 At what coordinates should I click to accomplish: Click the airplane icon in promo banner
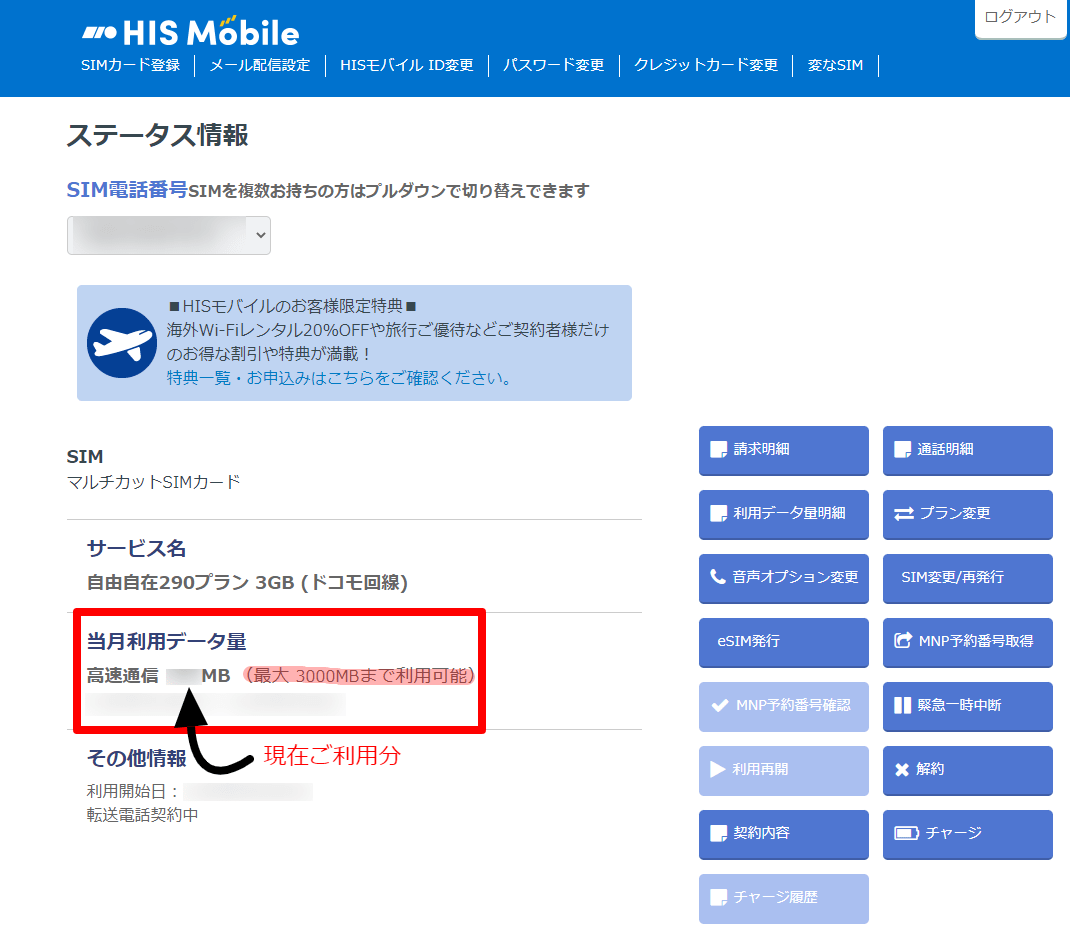122,343
